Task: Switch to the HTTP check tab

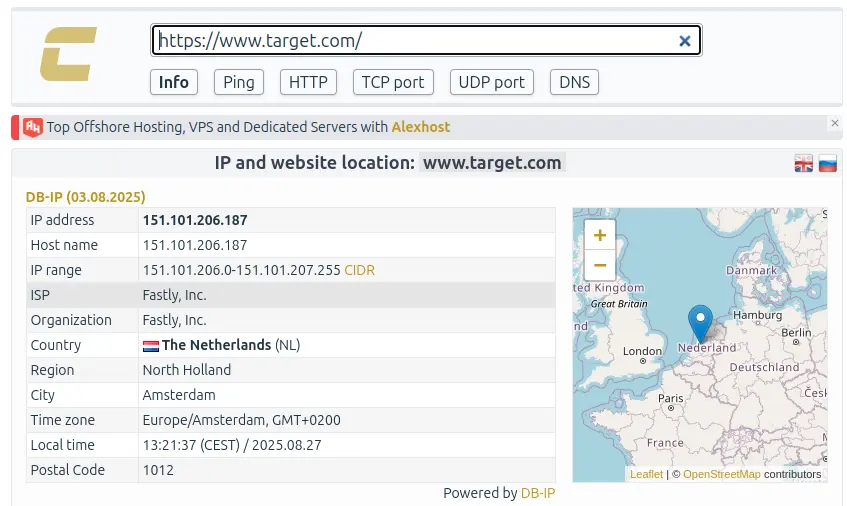Action: point(308,82)
